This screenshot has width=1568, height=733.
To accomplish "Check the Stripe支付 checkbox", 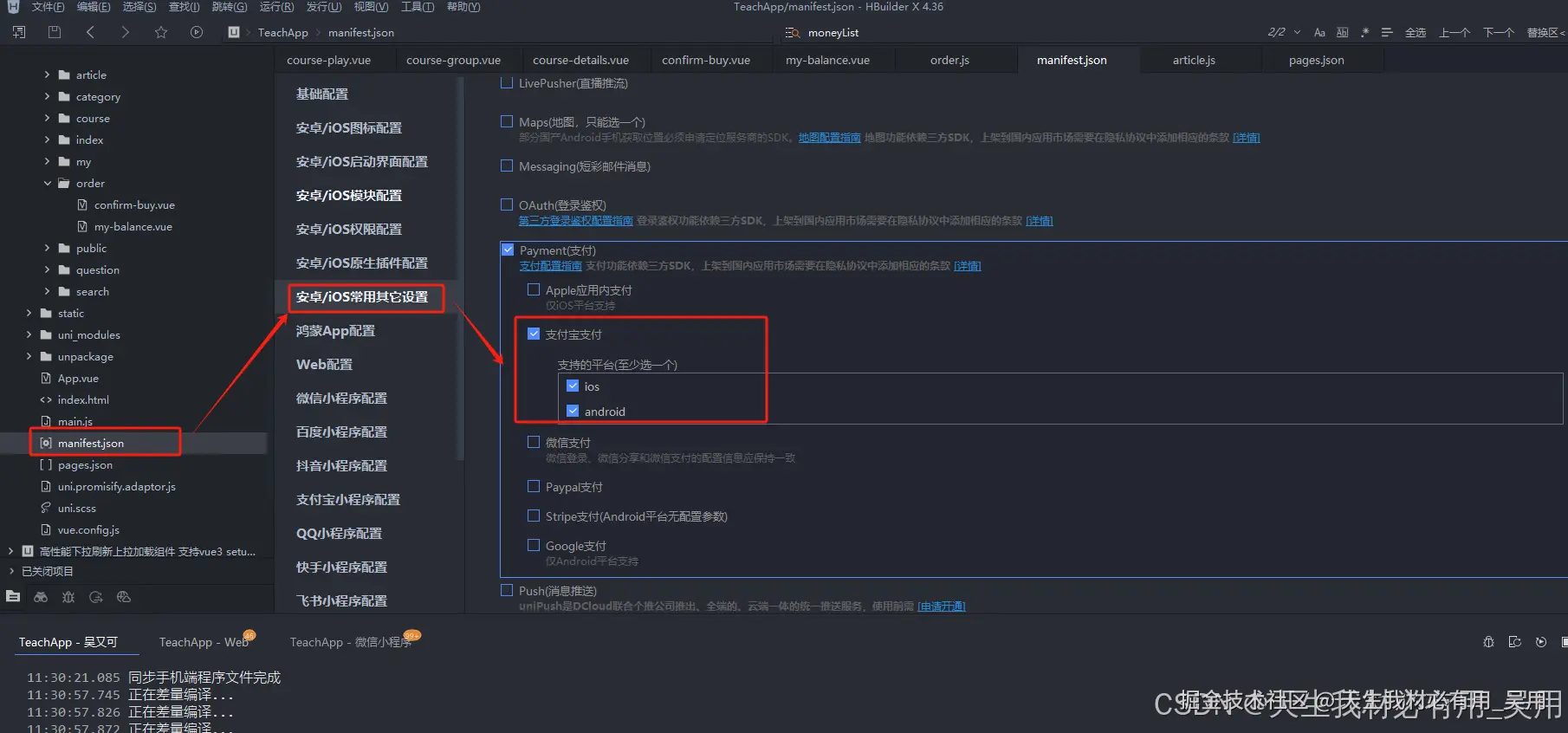I will click(x=534, y=516).
